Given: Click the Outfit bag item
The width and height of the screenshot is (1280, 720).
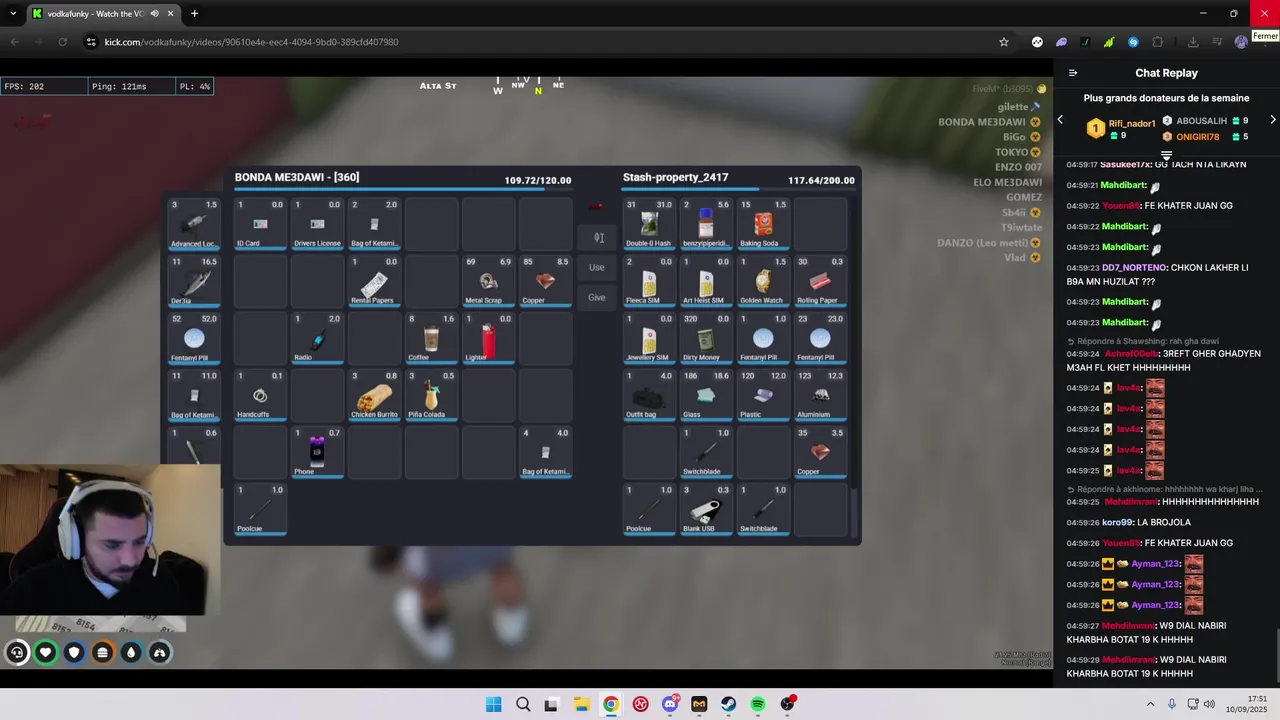Looking at the screenshot, I should click(x=649, y=394).
